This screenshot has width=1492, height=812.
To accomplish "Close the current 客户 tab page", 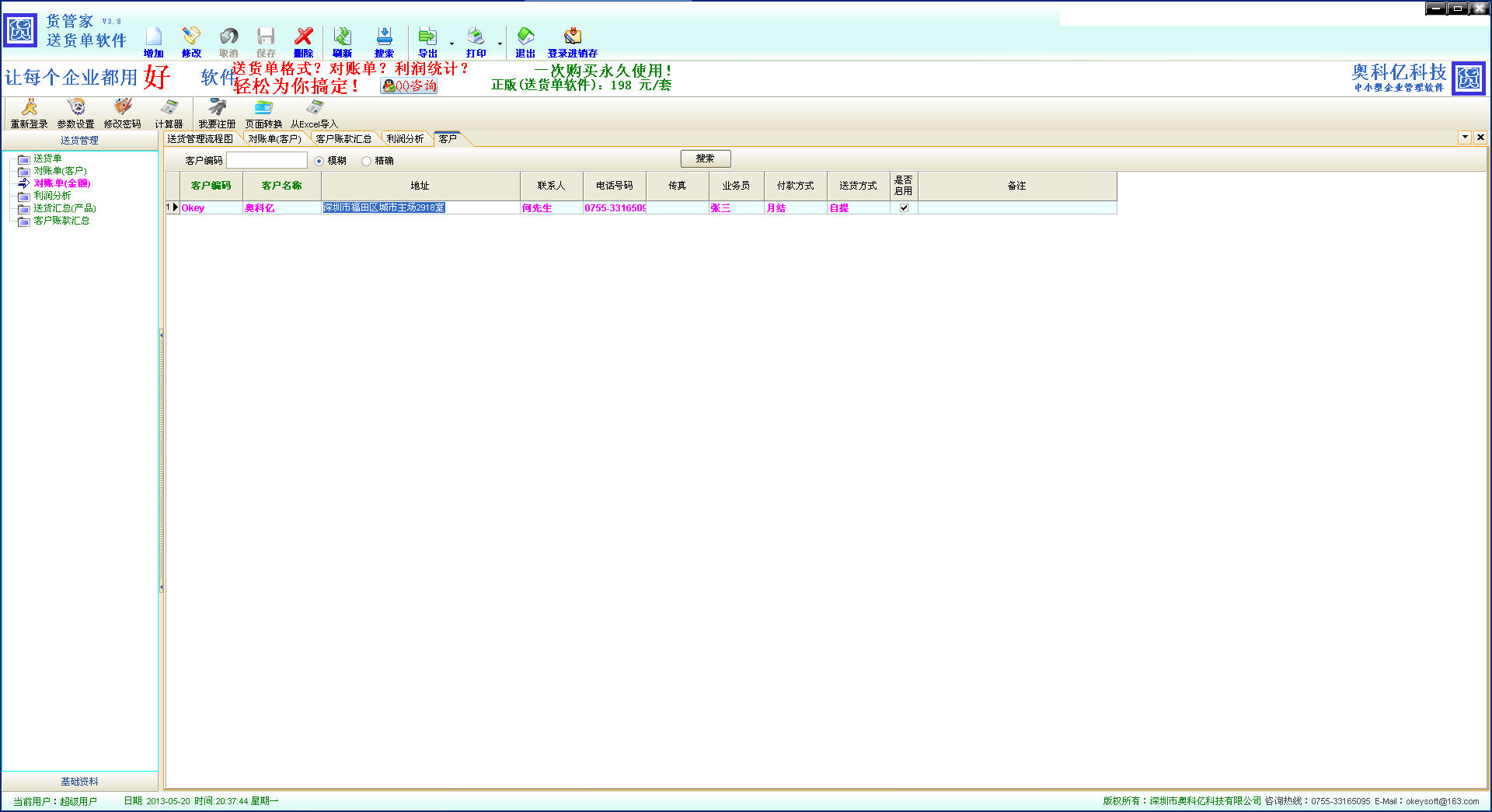I will coord(1480,138).
